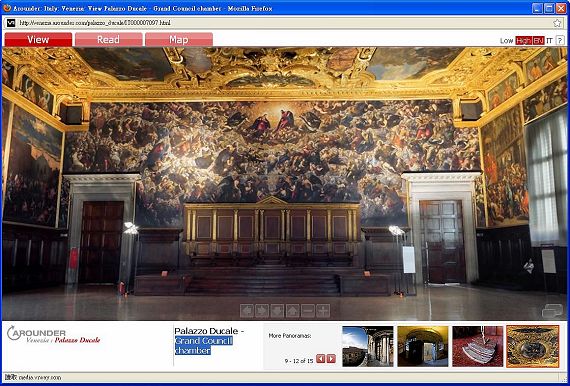
Task: Click the Firefox icon in the title bar
Action: point(7,8)
